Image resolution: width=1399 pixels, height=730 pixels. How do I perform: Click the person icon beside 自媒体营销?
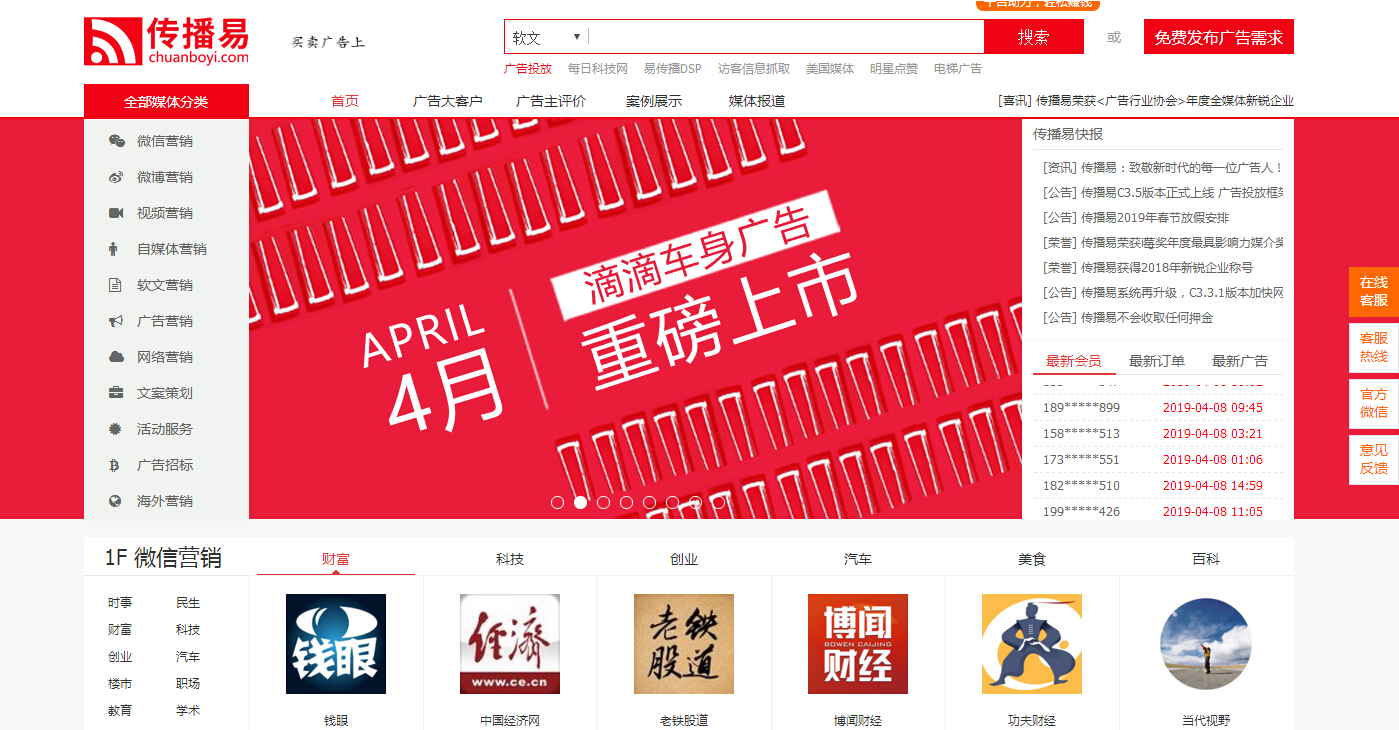click(115, 249)
